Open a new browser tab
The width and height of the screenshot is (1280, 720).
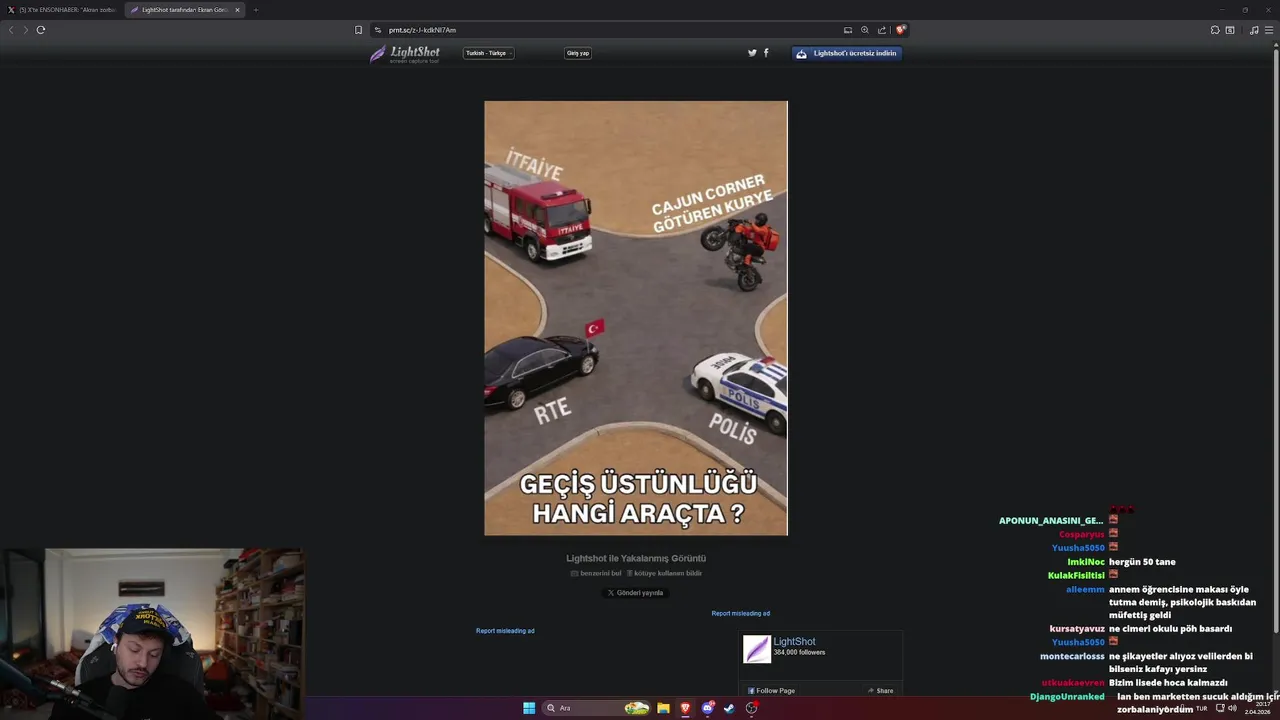(x=255, y=10)
